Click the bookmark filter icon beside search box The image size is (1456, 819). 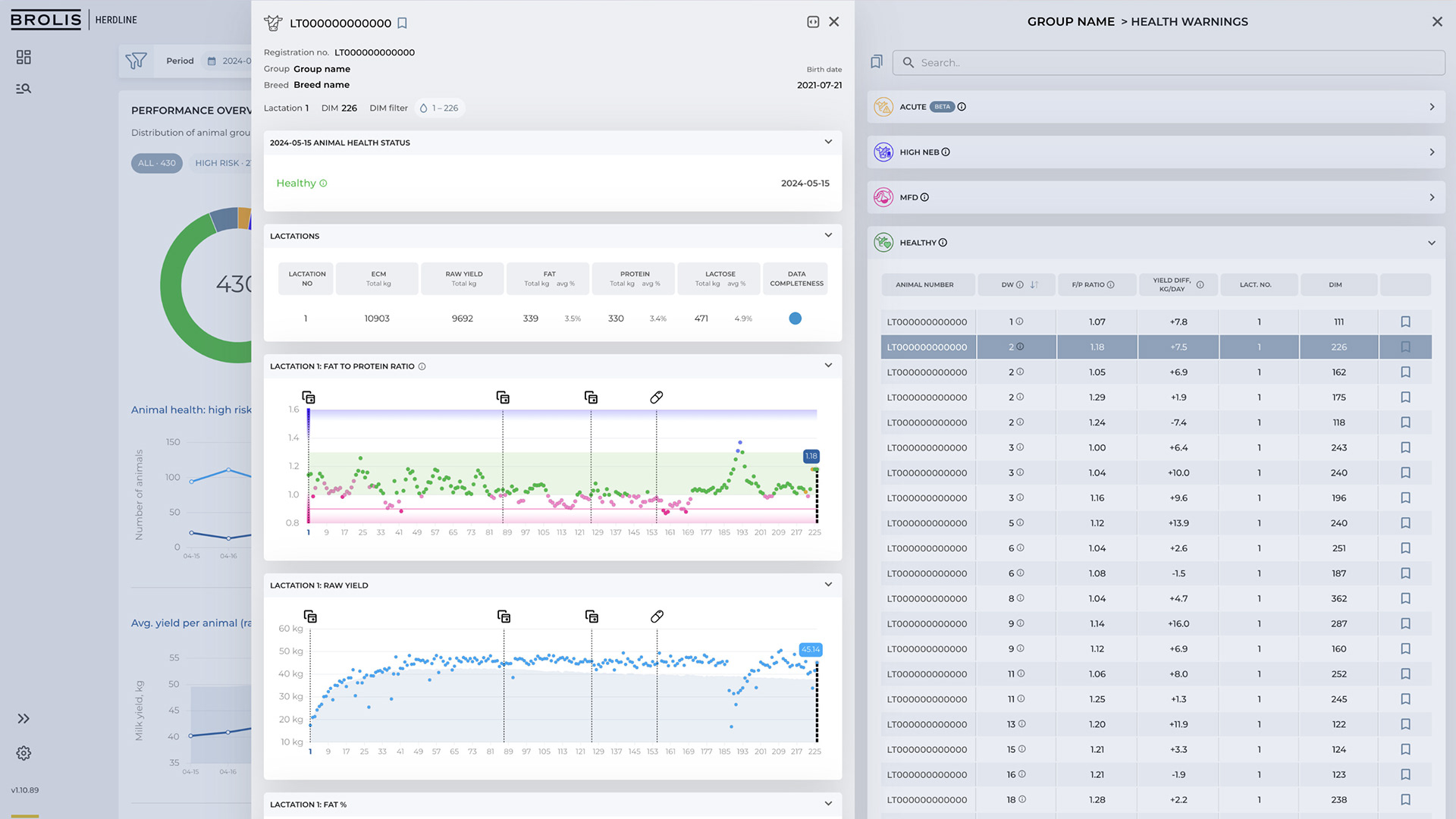click(x=877, y=62)
